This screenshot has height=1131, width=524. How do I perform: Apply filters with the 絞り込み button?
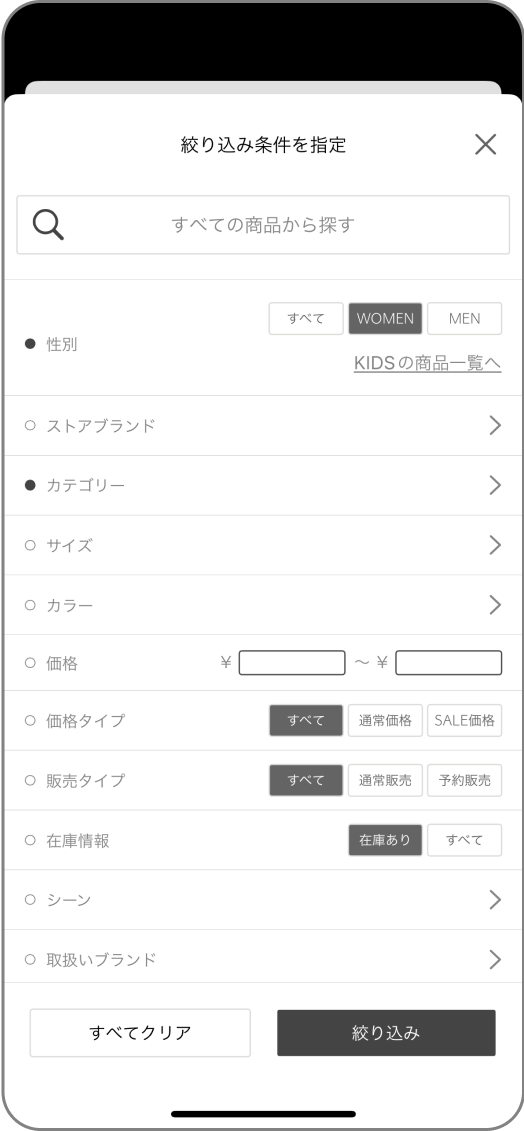(386, 1033)
